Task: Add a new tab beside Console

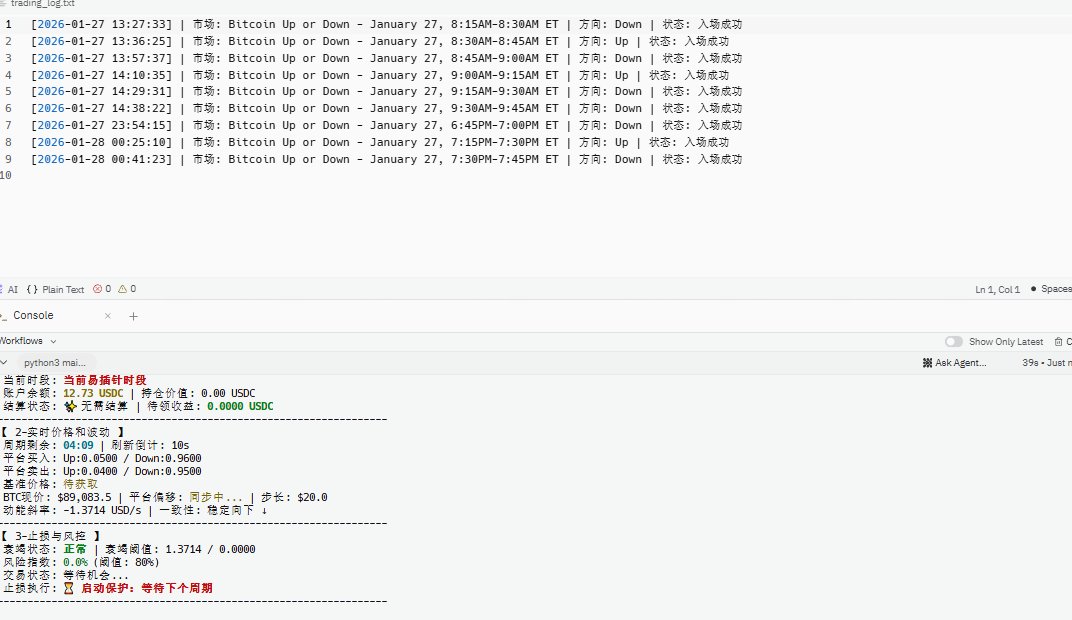Action: pyautogui.click(x=133, y=316)
